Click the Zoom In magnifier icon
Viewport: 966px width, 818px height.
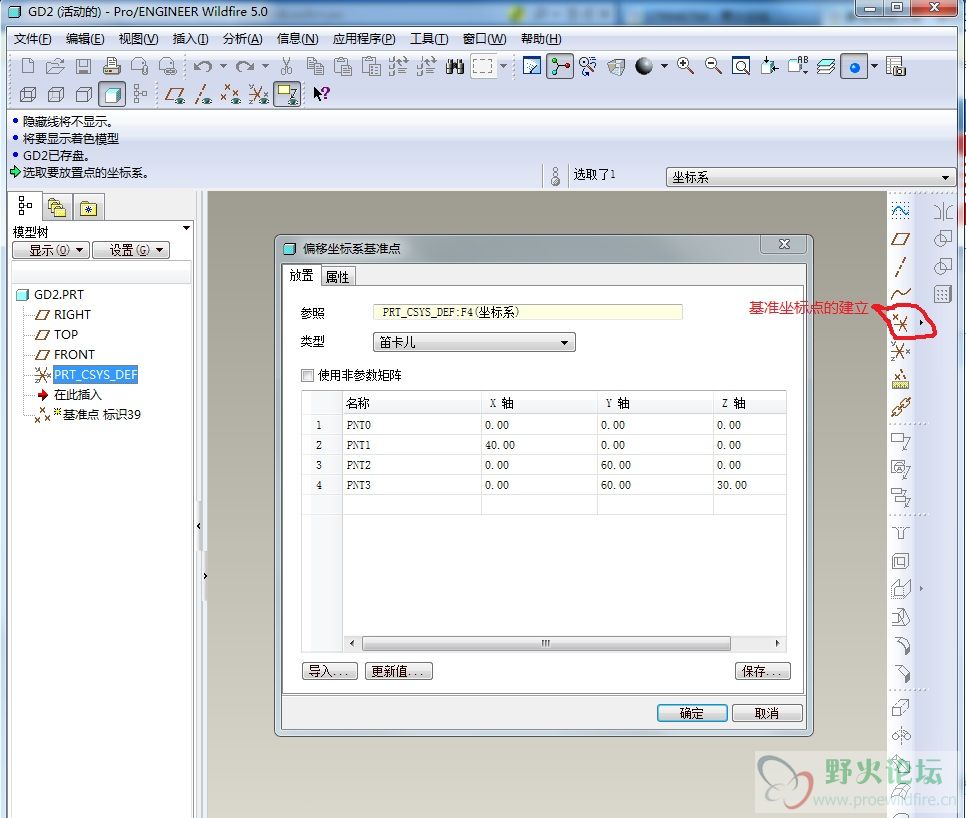click(685, 65)
